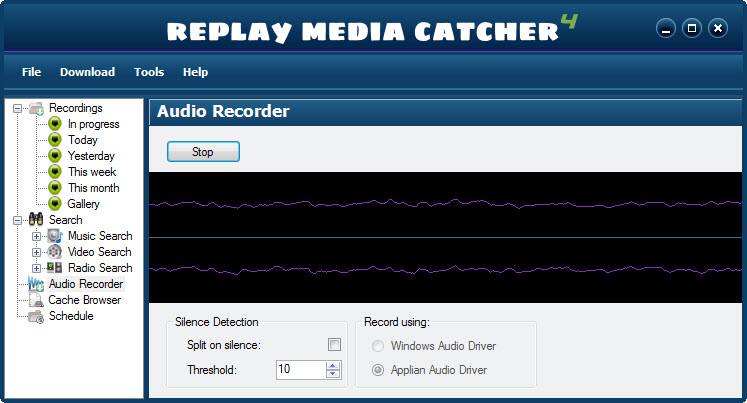Minimize the Replay Media Catcher window
The height and width of the screenshot is (403, 747).
tap(666, 29)
